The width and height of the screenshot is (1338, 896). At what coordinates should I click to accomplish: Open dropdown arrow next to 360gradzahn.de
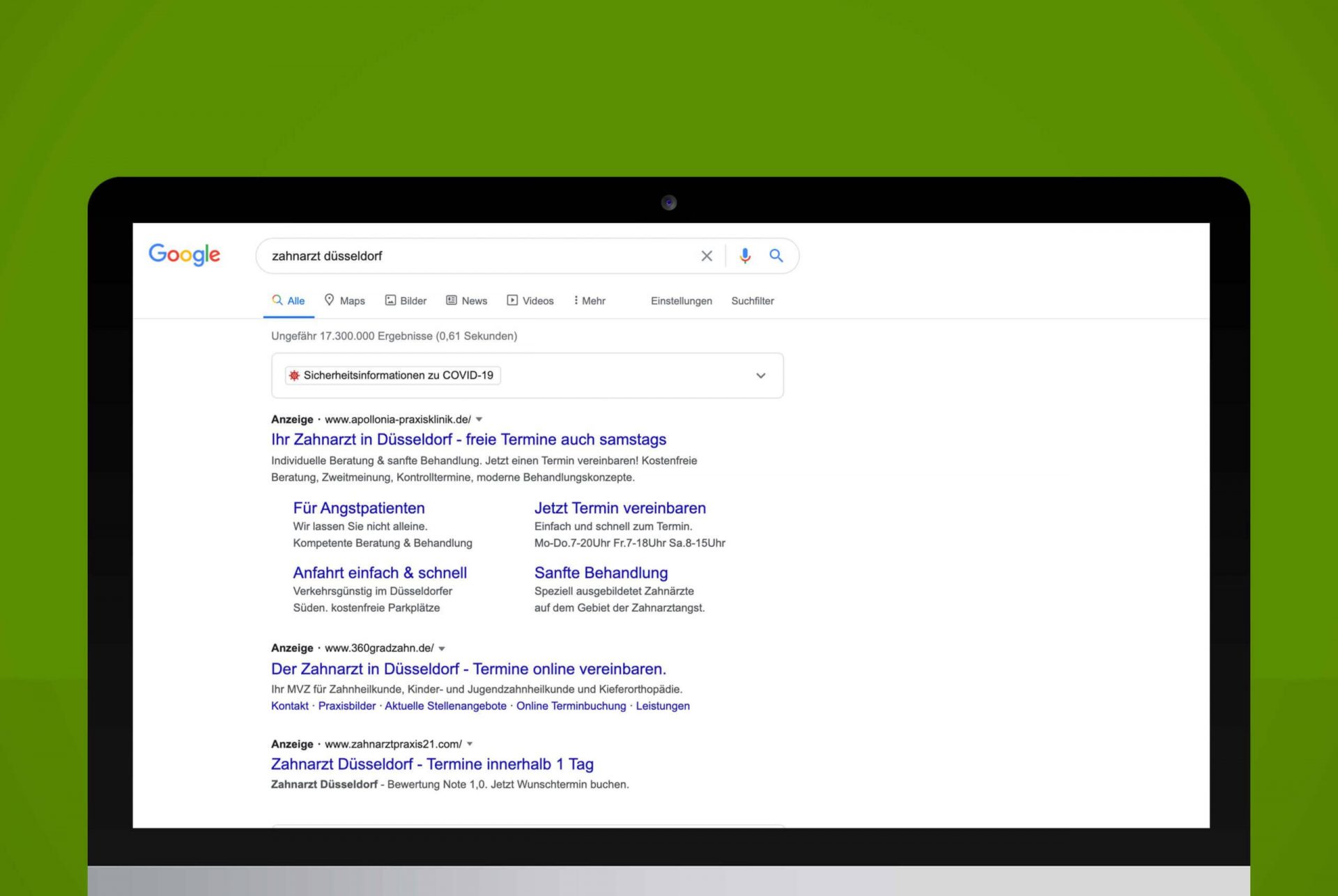[x=442, y=649]
